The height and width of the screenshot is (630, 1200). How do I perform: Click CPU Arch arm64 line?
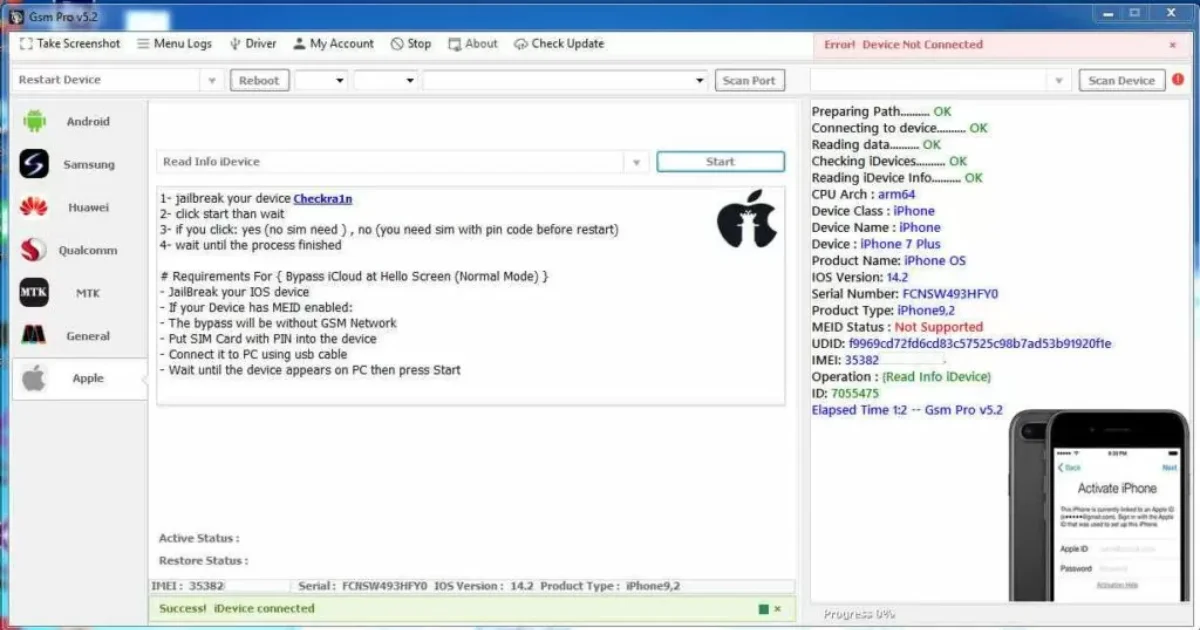(864, 195)
